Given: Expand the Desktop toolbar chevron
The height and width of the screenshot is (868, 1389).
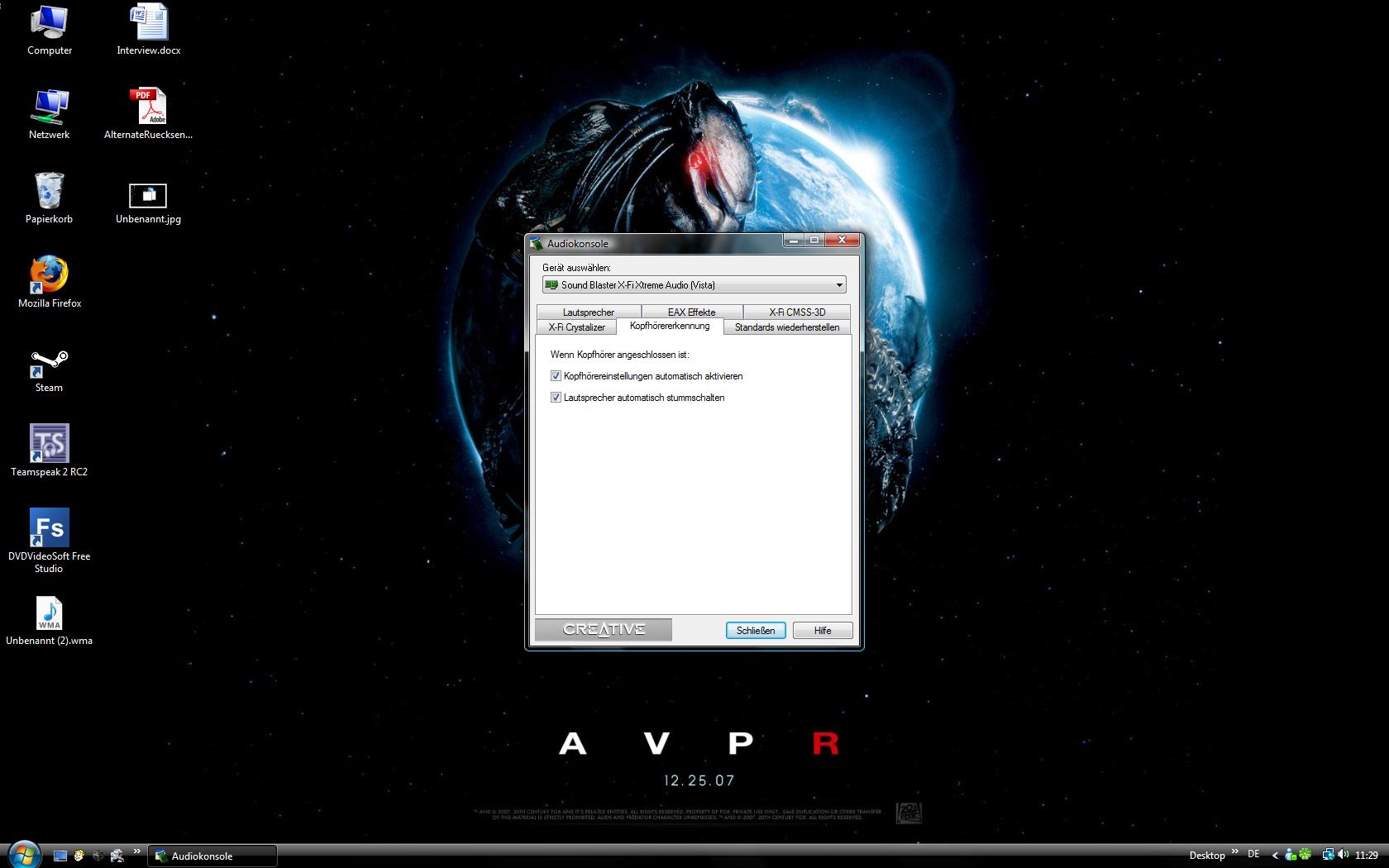Looking at the screenshot, I should pos(1235,851).
